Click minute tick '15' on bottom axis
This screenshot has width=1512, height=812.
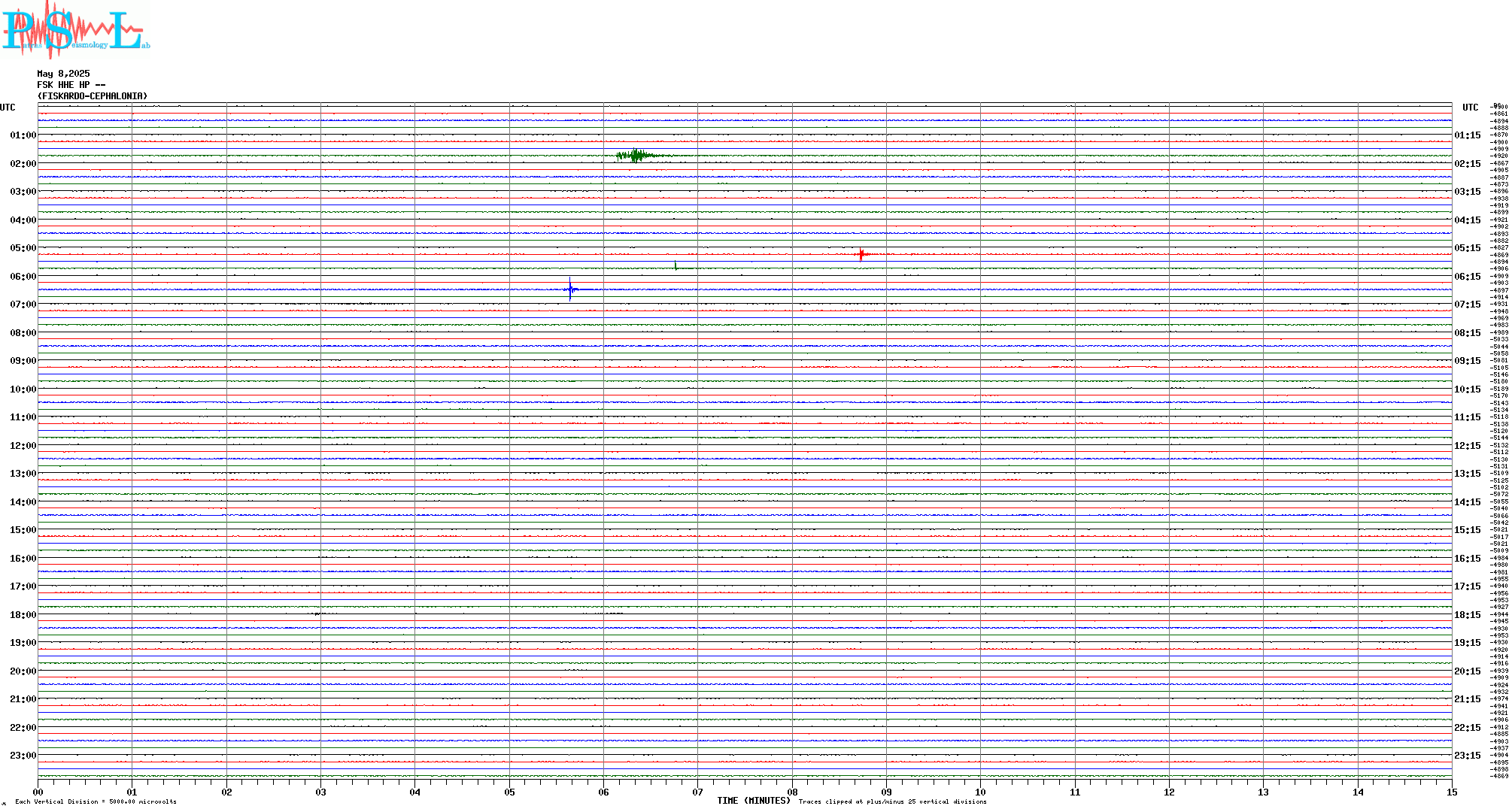tap(1452, 792)
